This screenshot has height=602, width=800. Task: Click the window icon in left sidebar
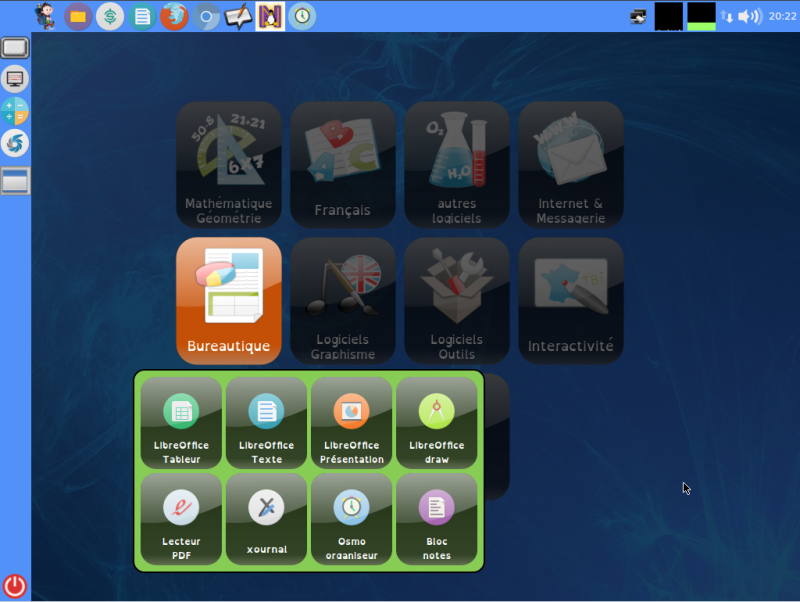[x=15, y=181]
